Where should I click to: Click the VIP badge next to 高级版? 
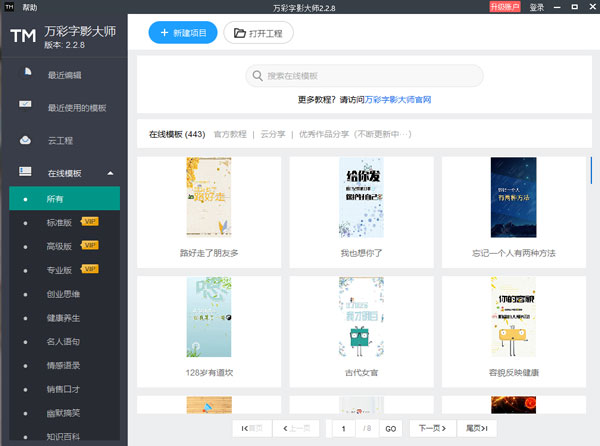90,245
